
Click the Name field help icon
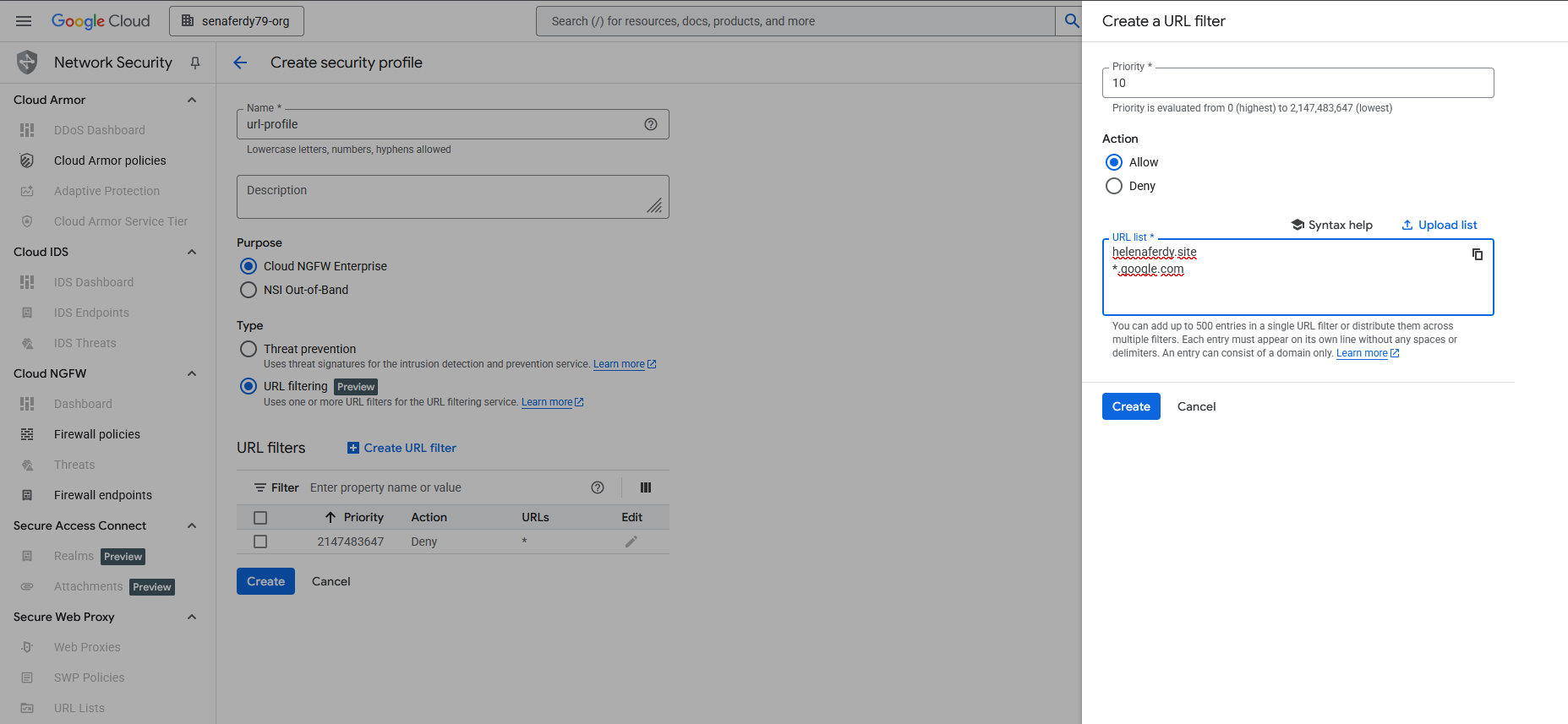coord(650,124)
